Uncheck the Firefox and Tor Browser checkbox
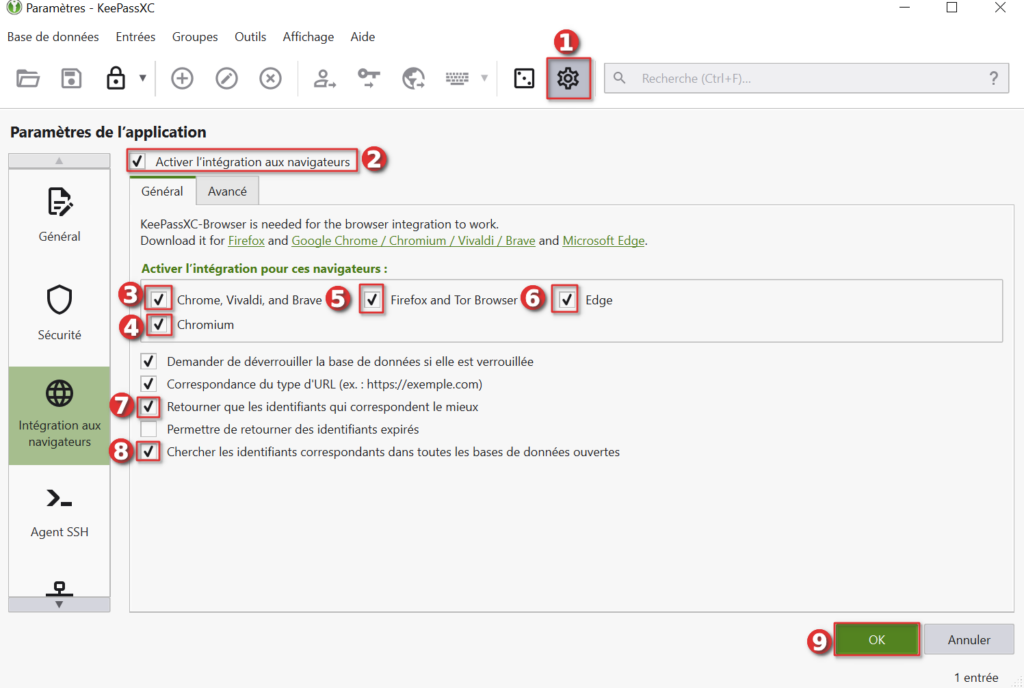 pos(372,299)
